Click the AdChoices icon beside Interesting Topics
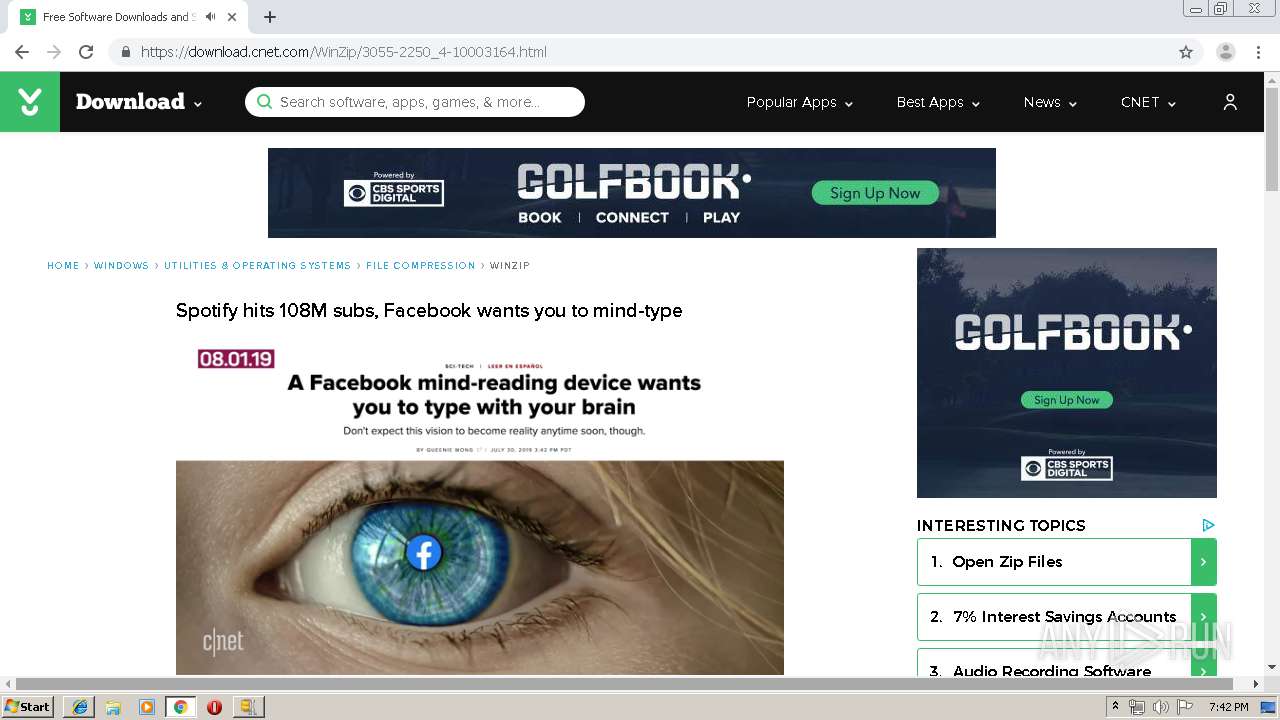The width and height of the screenshot is (1280, 720). tap(1208, 525)
